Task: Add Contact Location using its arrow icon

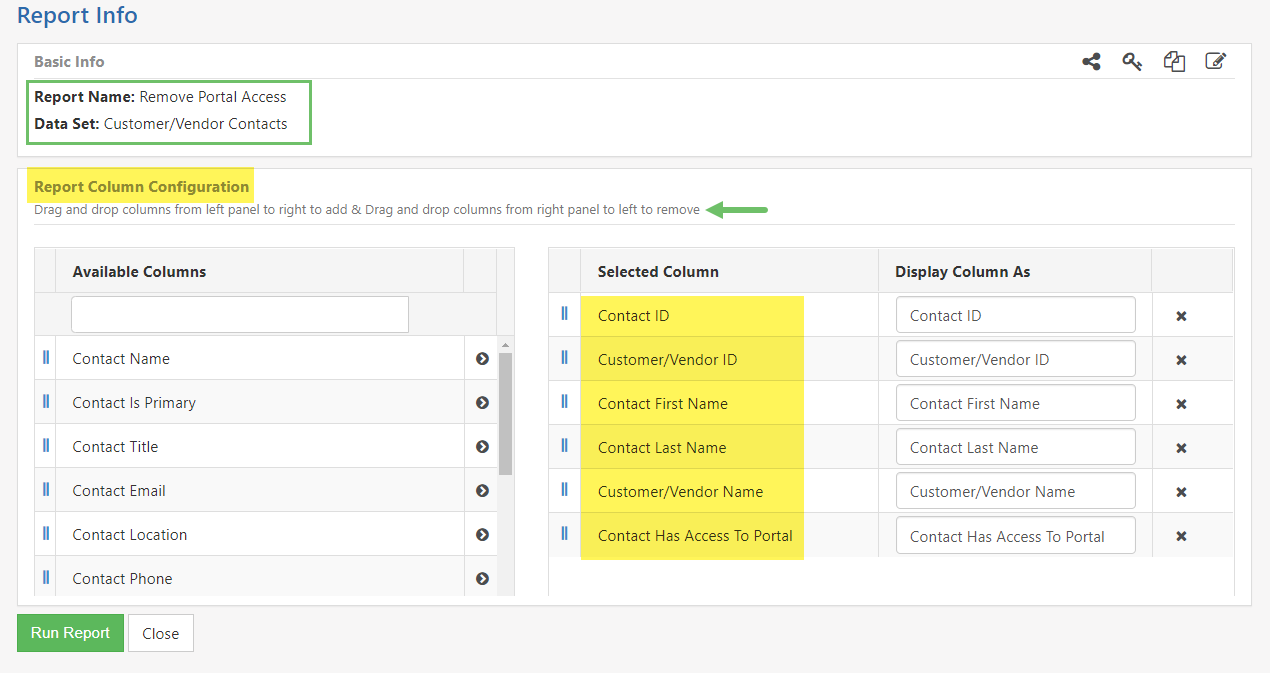Action: pyautogui.click(x=481, y=534)
